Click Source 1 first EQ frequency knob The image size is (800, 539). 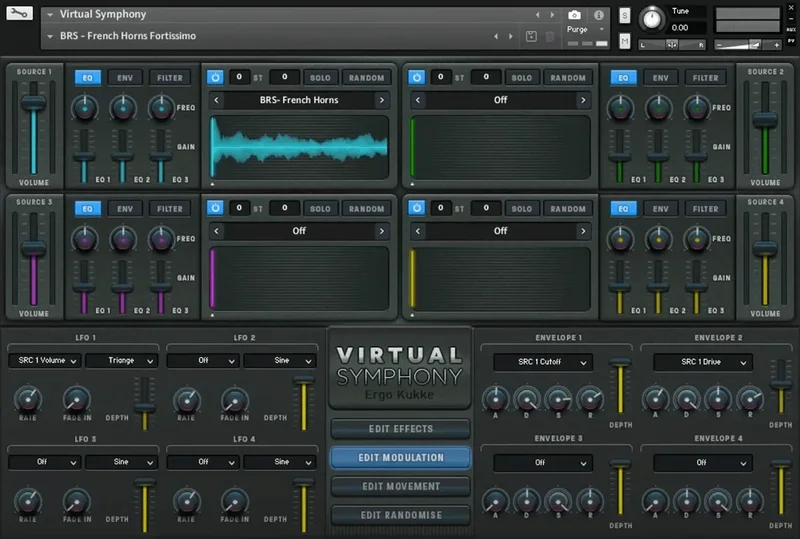[85, 108]
